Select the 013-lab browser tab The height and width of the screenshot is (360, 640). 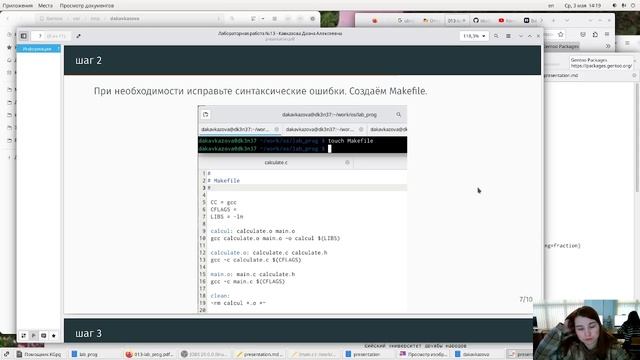click(x=456, y=20)
